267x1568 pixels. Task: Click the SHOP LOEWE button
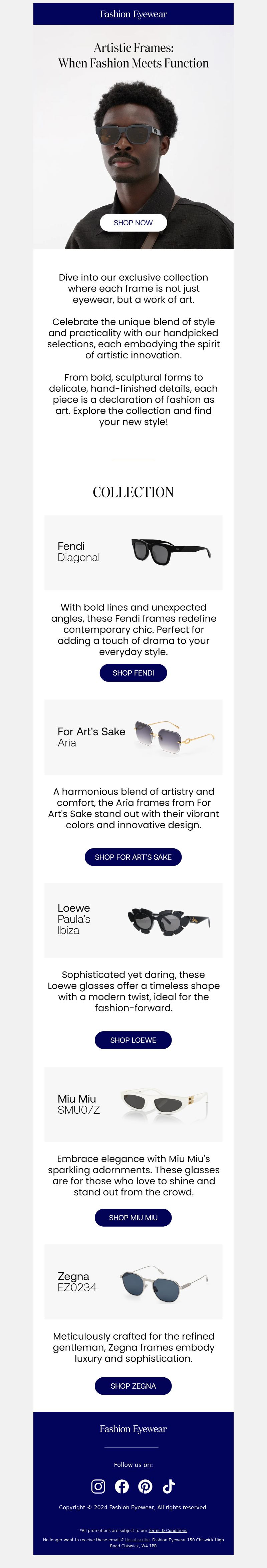point(133,1040)
